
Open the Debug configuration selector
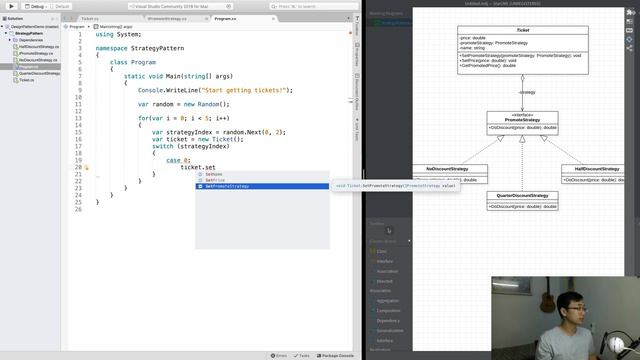35,7
